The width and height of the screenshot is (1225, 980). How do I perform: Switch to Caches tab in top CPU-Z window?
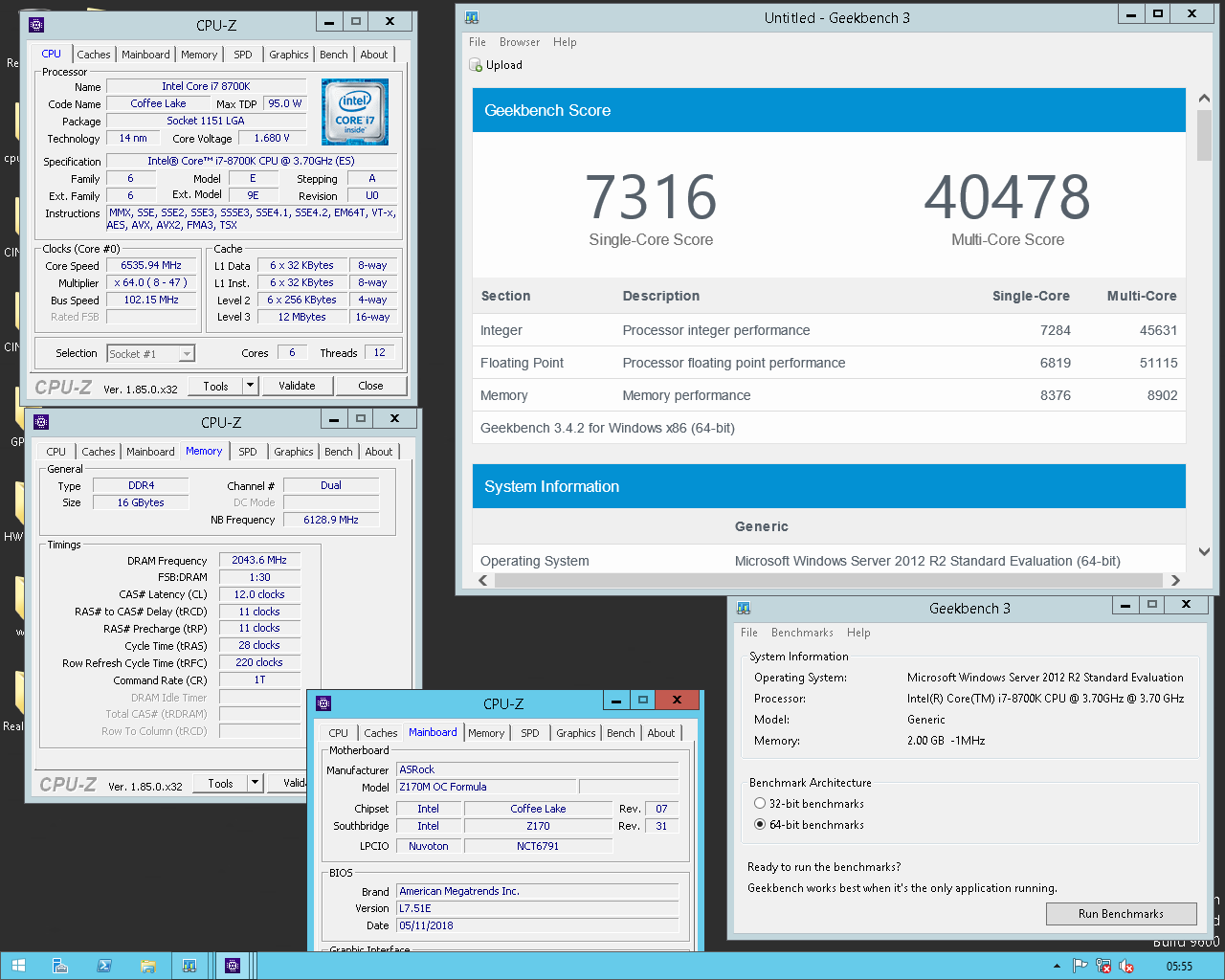pos(94,55)
